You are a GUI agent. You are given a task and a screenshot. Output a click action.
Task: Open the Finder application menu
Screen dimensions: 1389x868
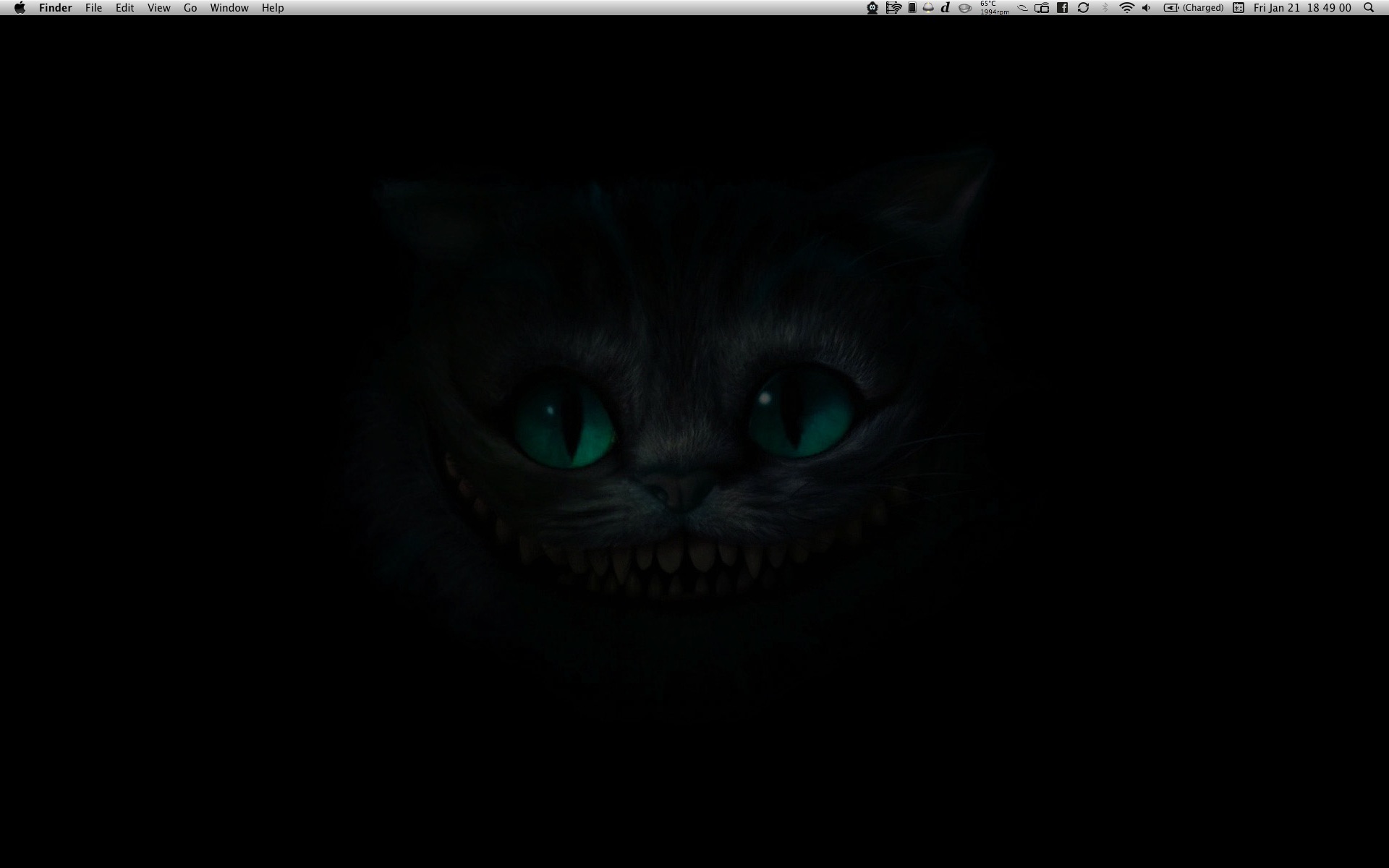55,8
